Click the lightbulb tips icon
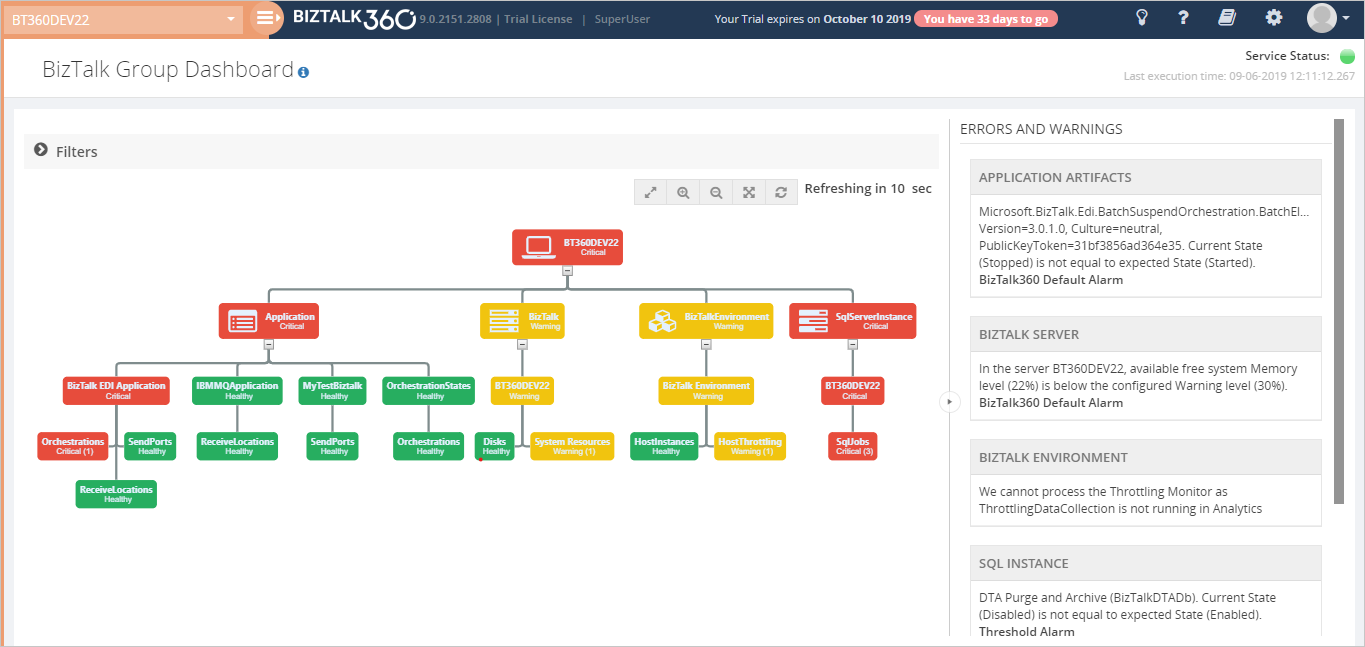This screenshot has width=1365, height=647. click(1142, 18)
